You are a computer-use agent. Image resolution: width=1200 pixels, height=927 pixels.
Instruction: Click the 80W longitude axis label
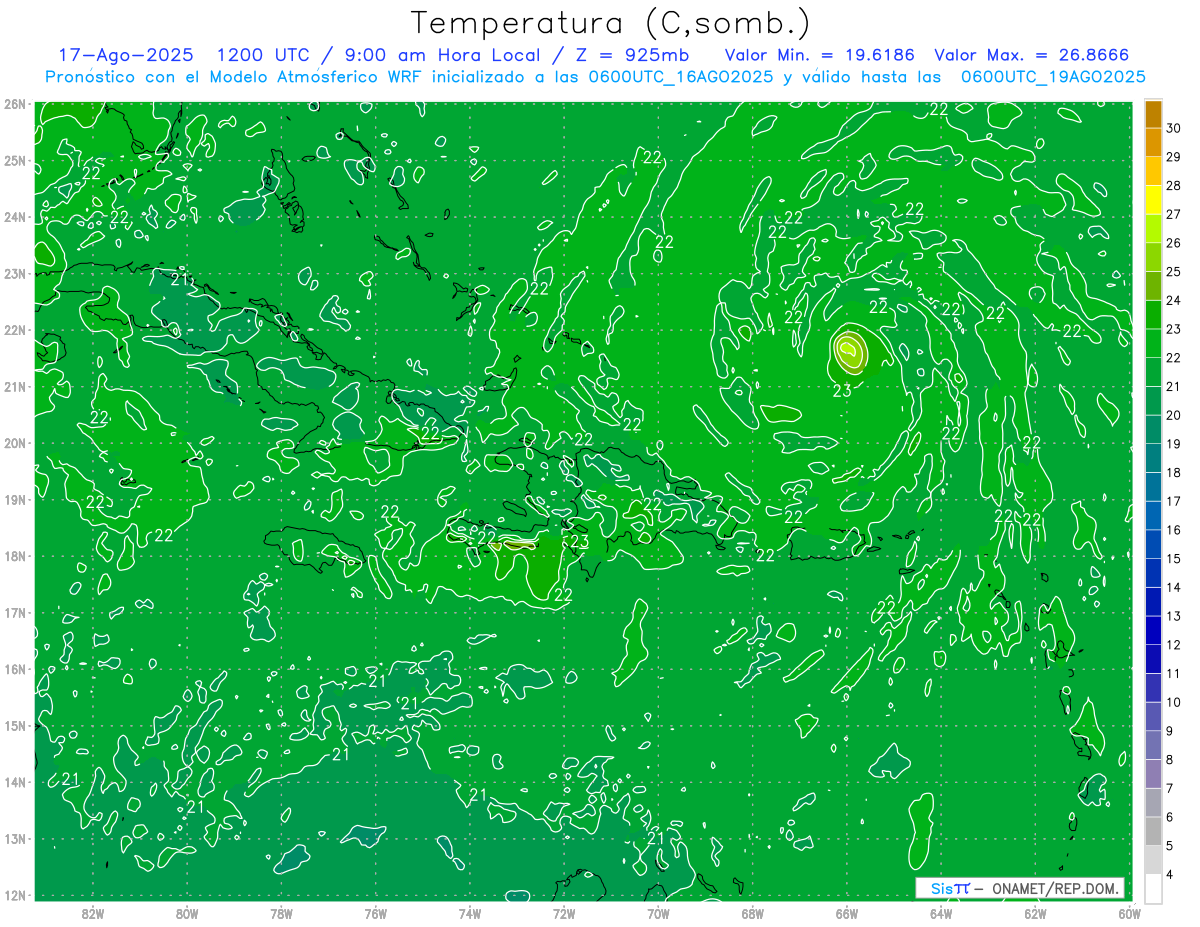(x=186, y=912)
